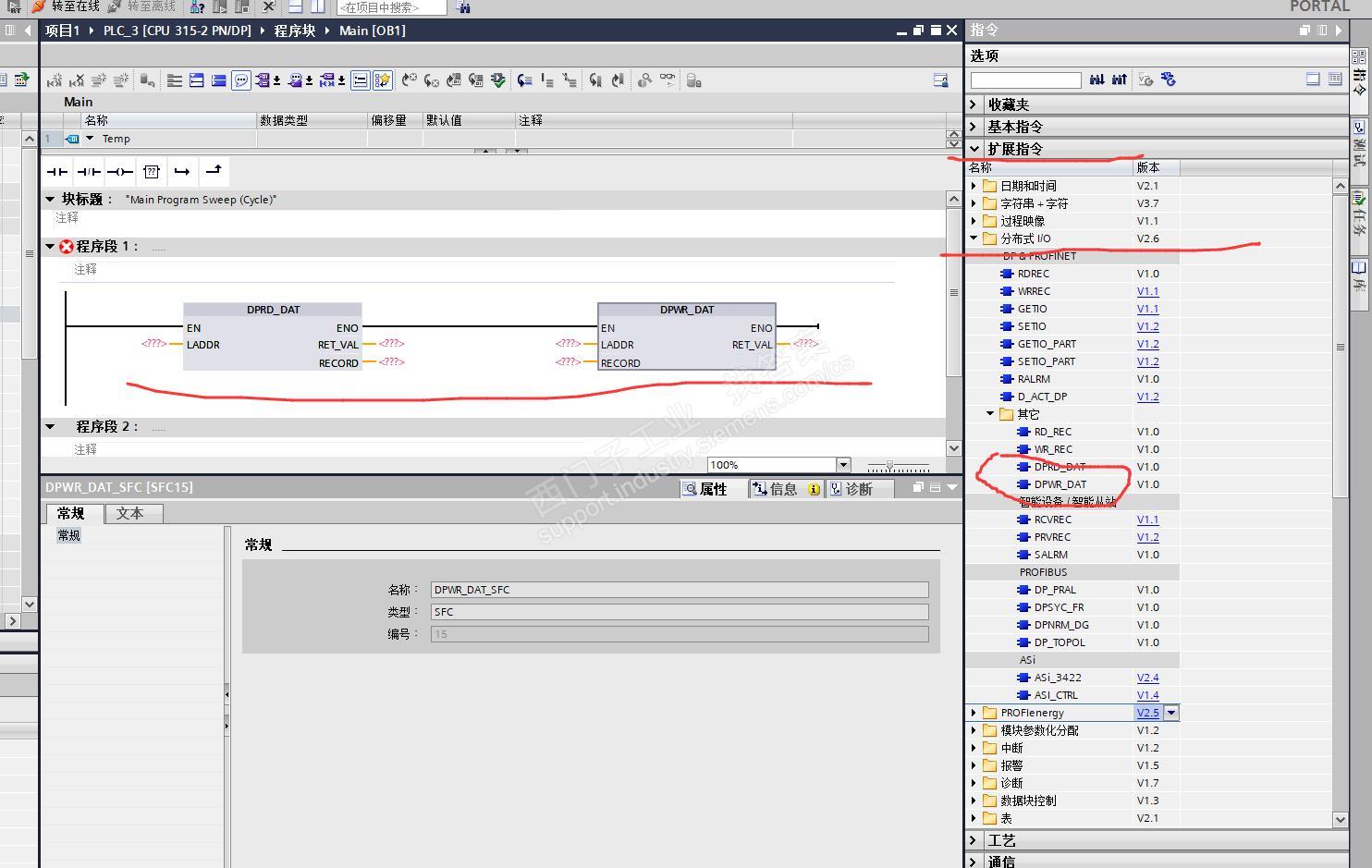Expand the PROFIenergy folder

pos(974,713)
